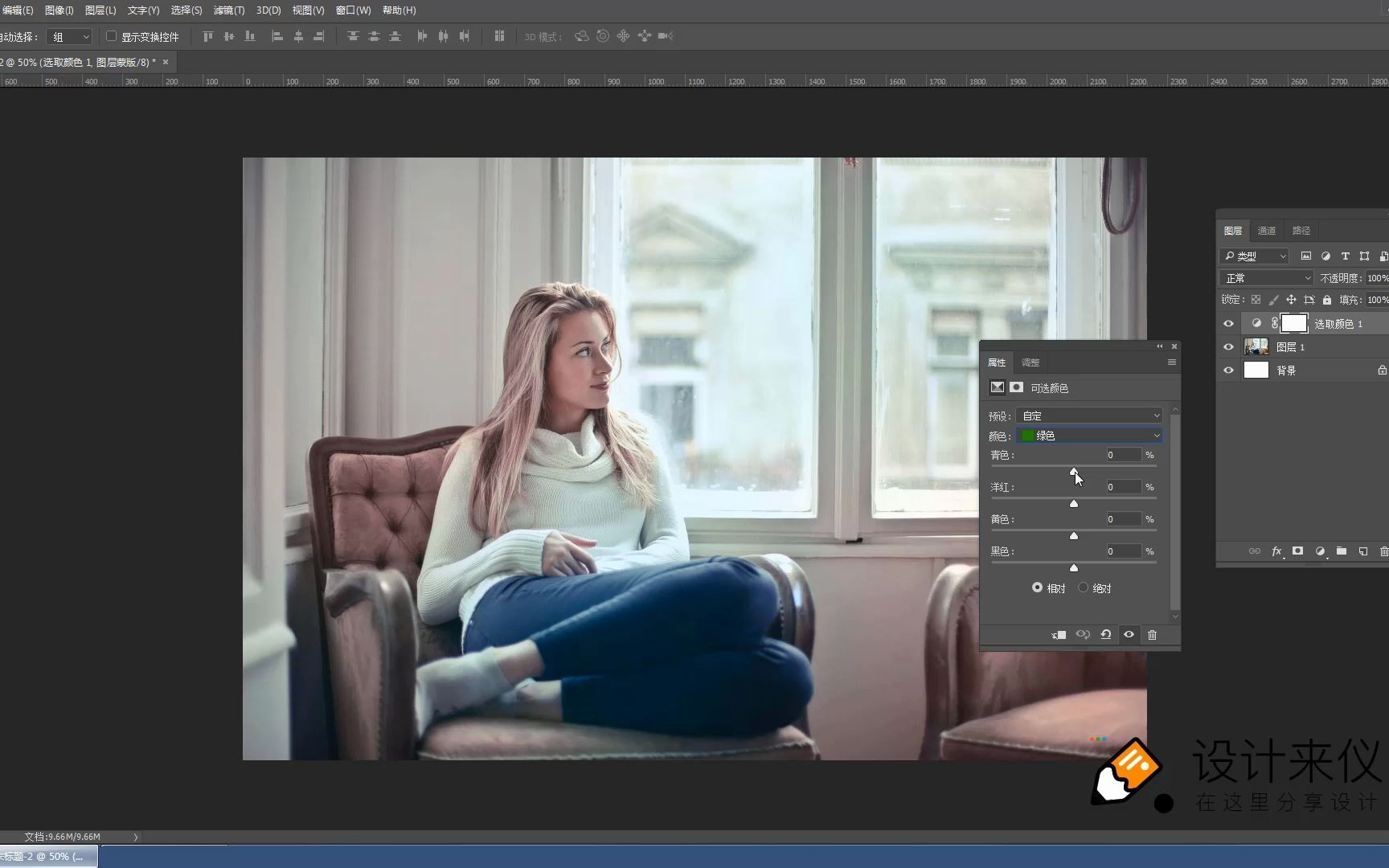Toggle visibility of 图层 1

pos(1228,346)
